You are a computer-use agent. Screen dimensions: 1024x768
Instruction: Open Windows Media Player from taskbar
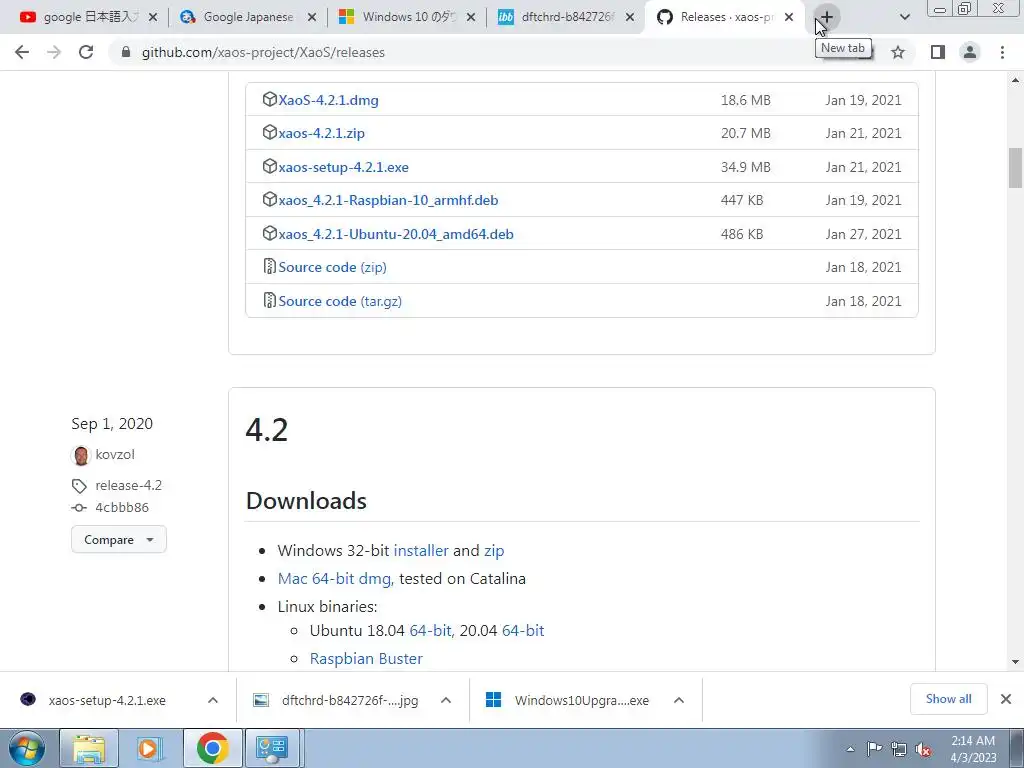click(x=150, y=748)
